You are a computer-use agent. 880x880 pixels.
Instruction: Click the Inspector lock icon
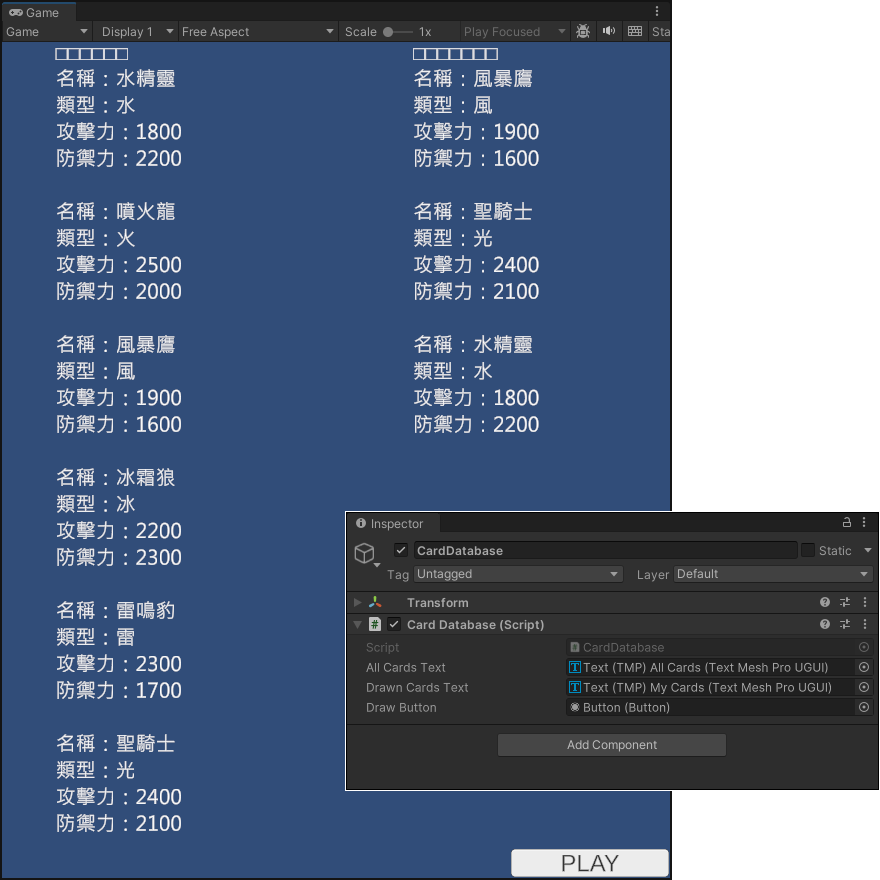pyautogui.click(x=845, y=523)
